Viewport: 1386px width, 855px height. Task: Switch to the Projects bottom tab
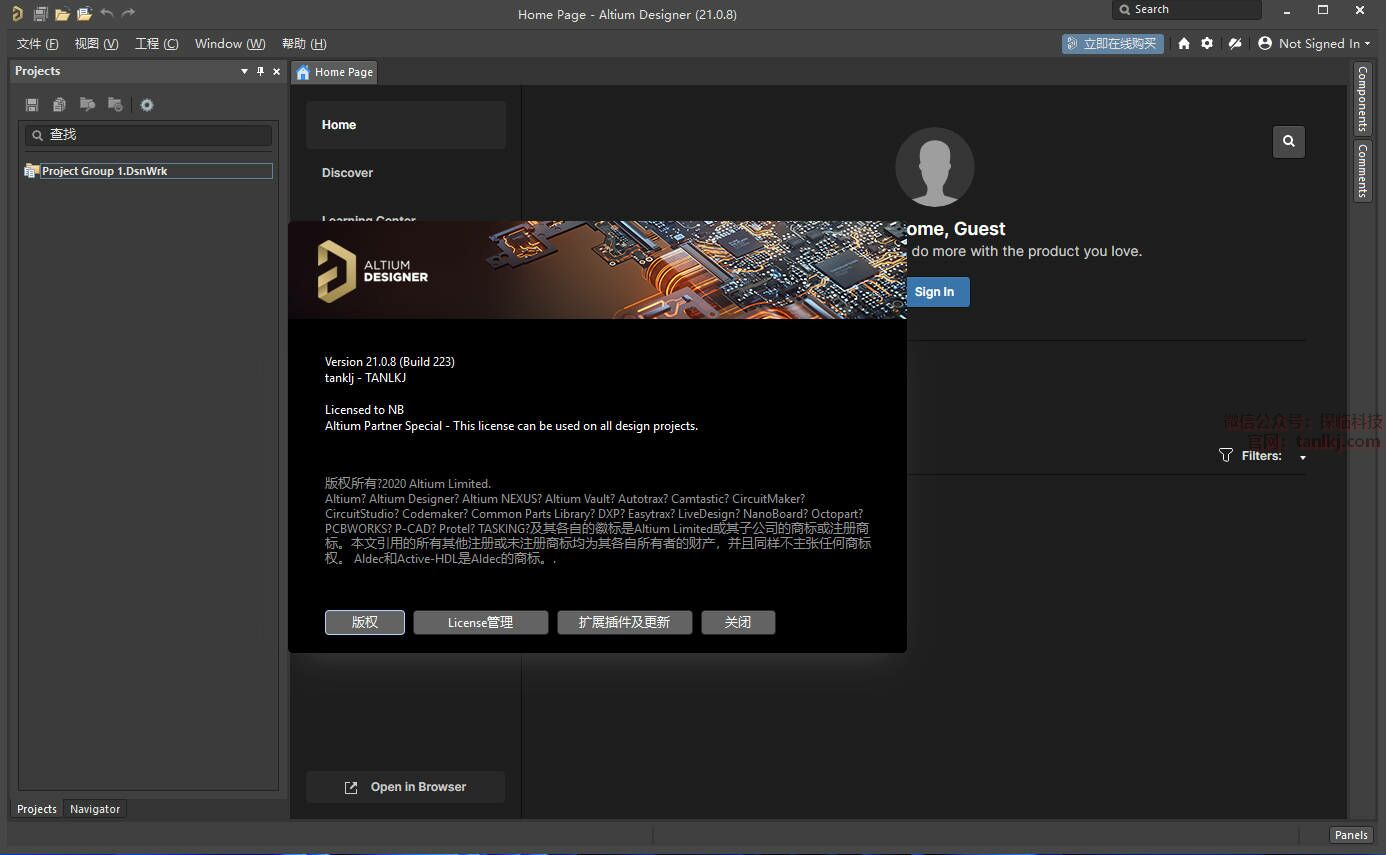[37, 809]
